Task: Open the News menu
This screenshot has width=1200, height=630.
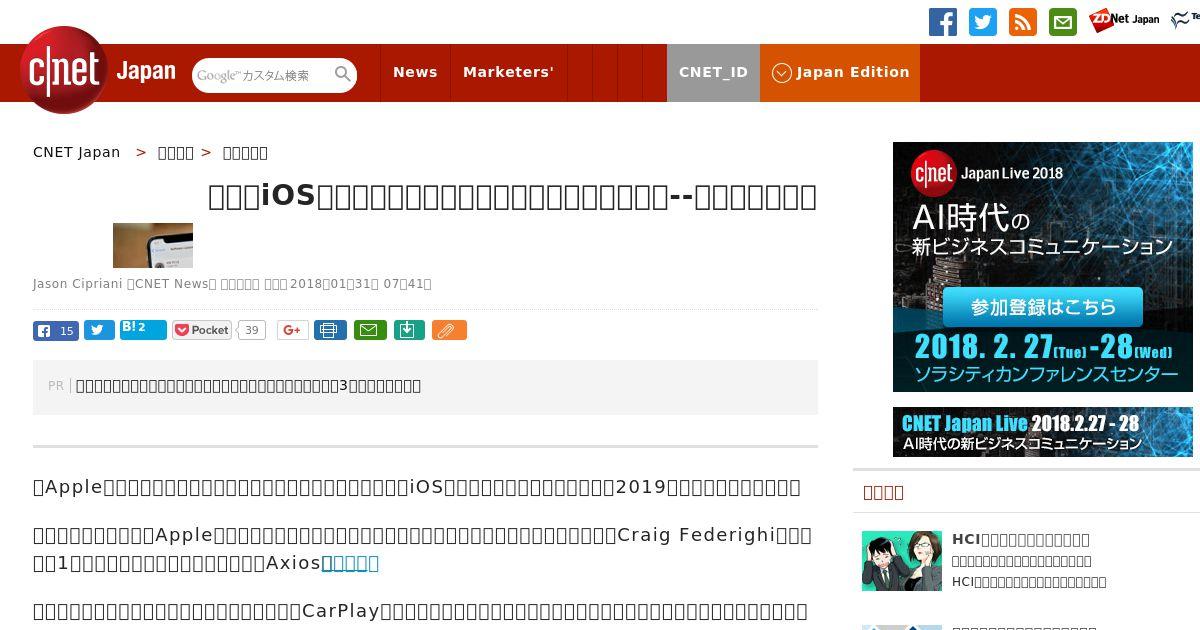Action: click(415, 72)
